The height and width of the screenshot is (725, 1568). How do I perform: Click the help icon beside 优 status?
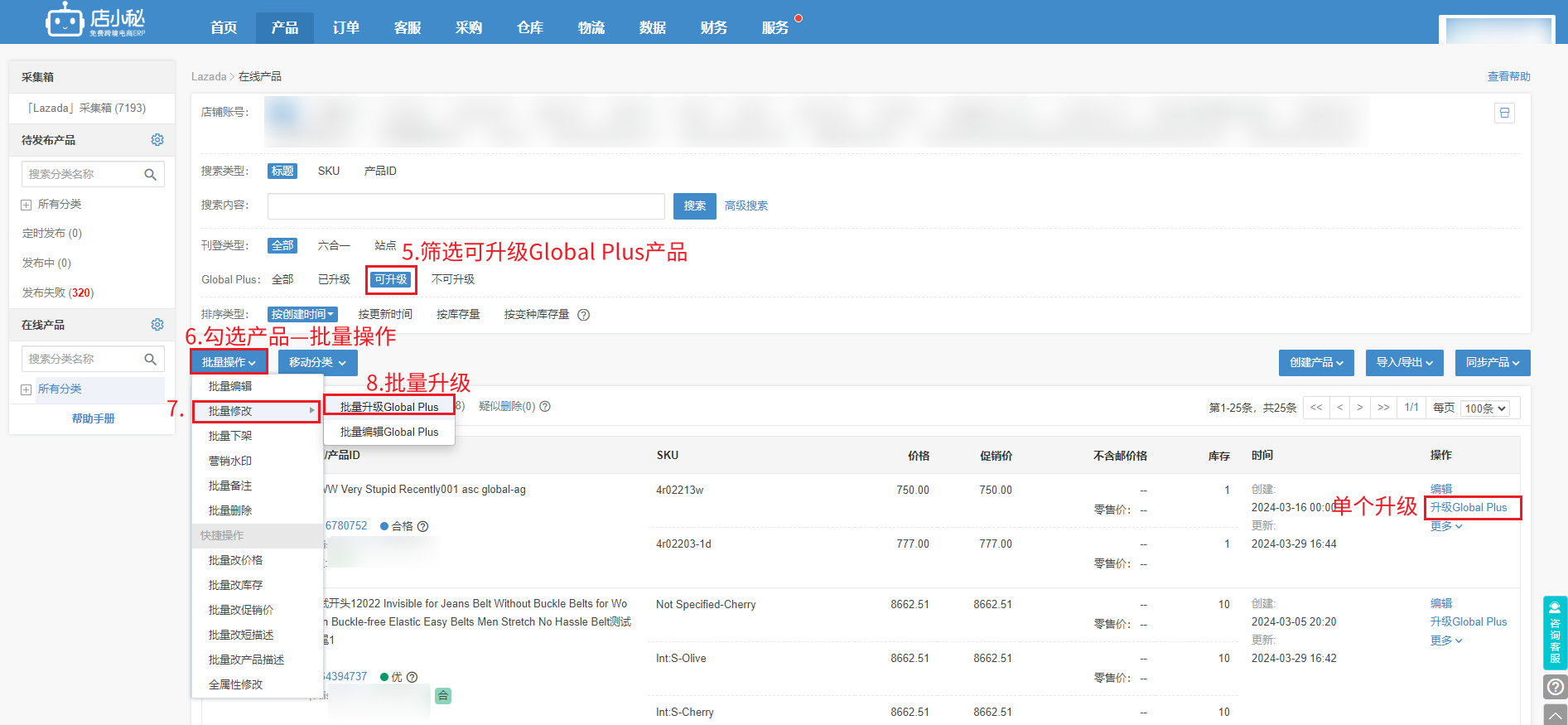click(x=412, y=677)
